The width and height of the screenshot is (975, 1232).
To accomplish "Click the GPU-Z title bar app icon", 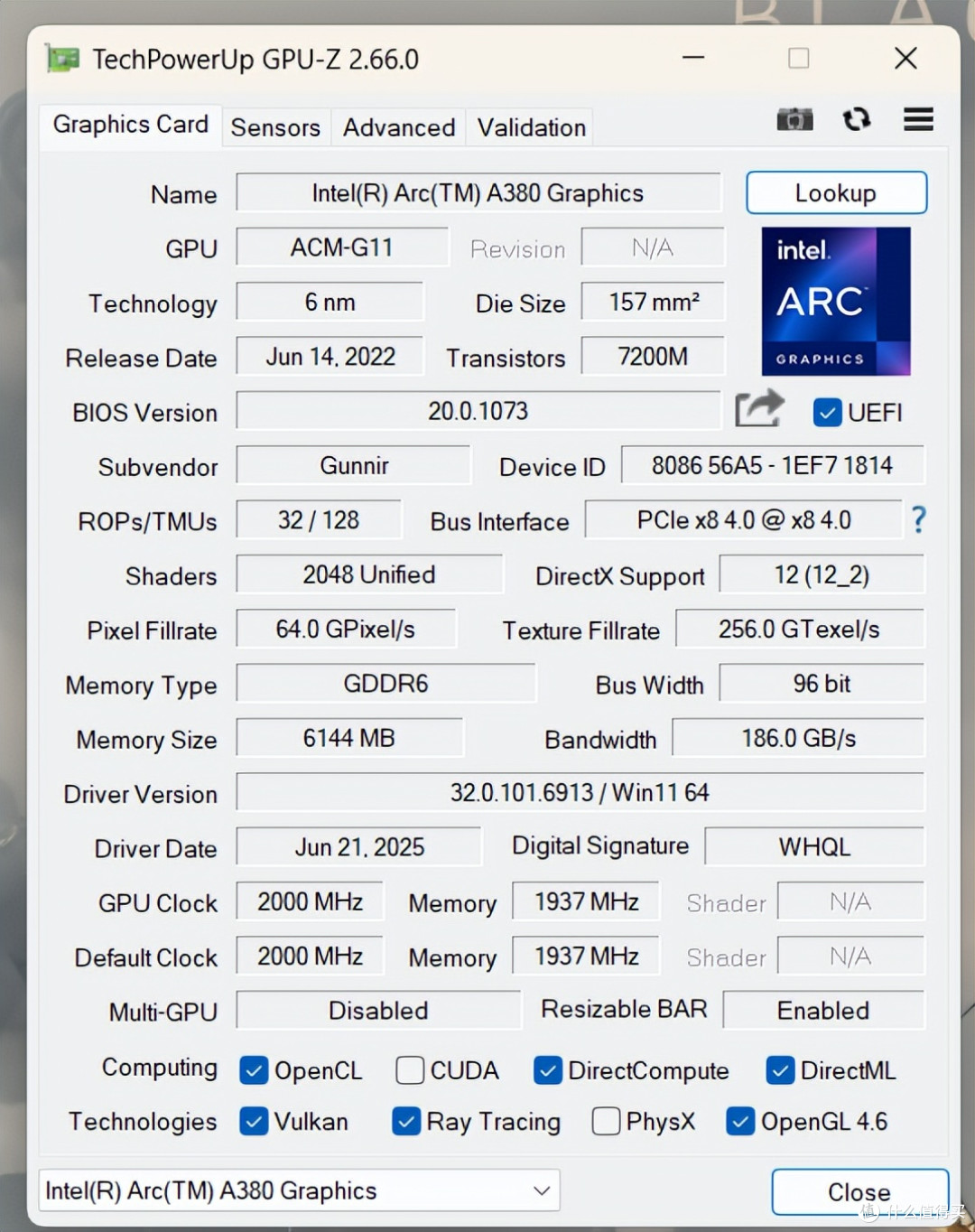I will coord(62,60).
